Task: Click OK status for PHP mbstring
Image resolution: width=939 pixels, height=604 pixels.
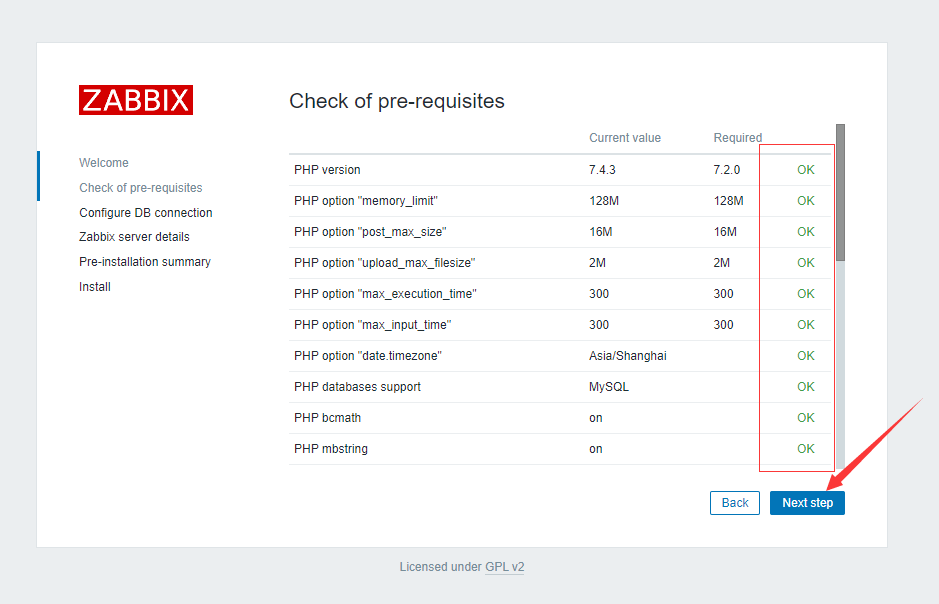Action: [805, 449]
